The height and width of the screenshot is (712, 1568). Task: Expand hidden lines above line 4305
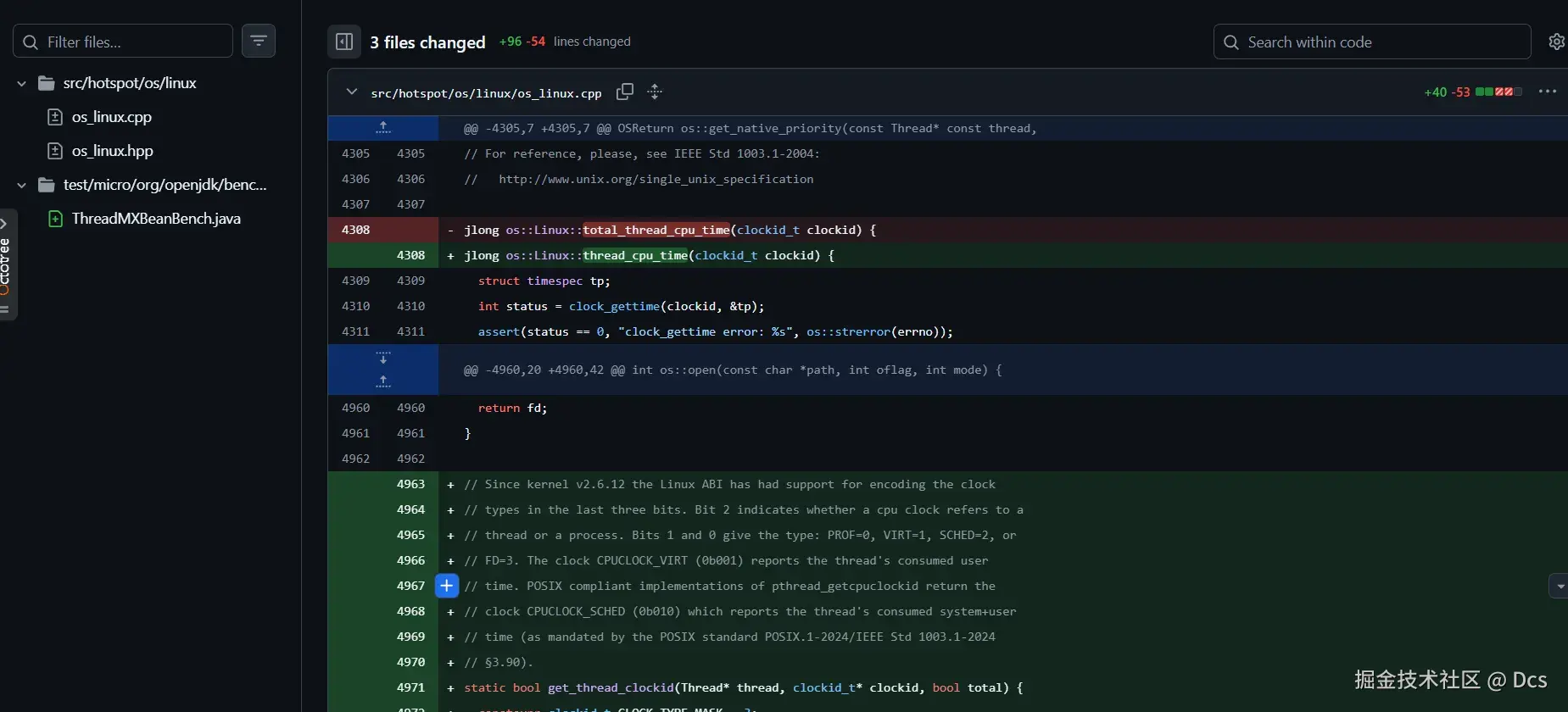point(383,128)
